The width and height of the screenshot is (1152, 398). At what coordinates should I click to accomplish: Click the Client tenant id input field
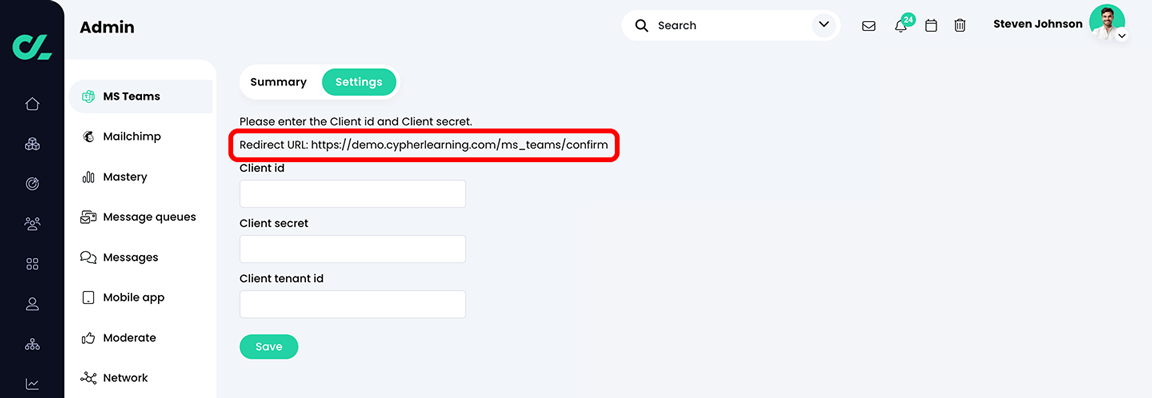353,304
